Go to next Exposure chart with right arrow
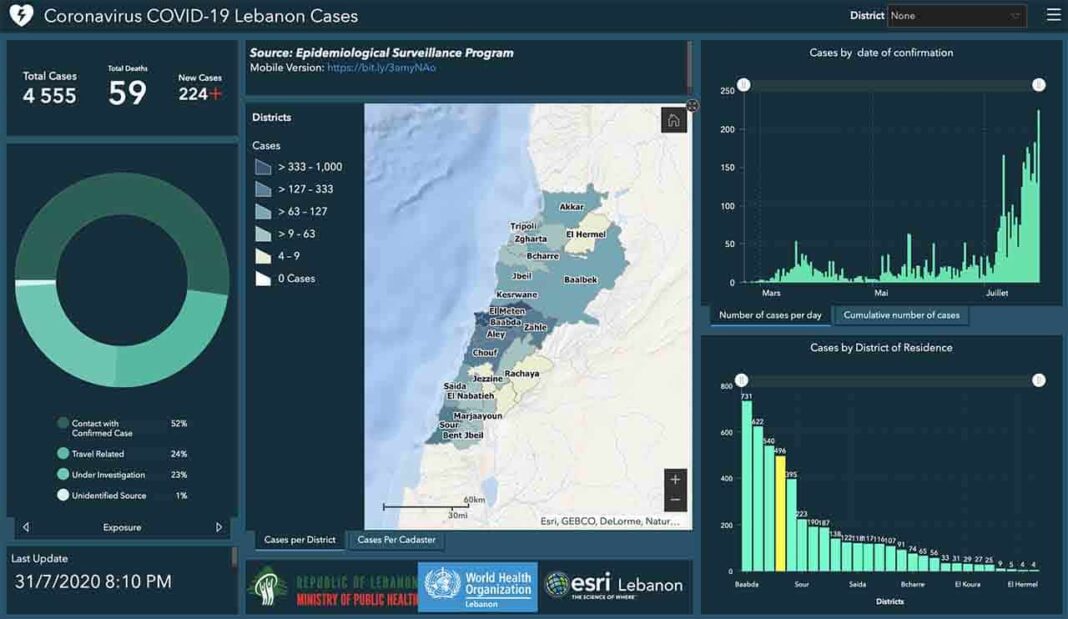The width and height of the screenshot is (1068, 619). click(x=219, y=527)
